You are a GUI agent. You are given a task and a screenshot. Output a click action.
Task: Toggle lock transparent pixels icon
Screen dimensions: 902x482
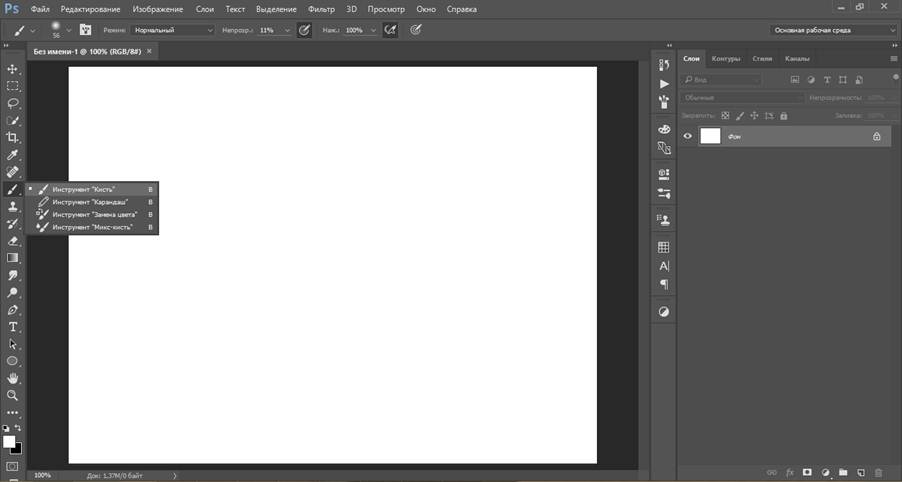click(x=725, y=116)
